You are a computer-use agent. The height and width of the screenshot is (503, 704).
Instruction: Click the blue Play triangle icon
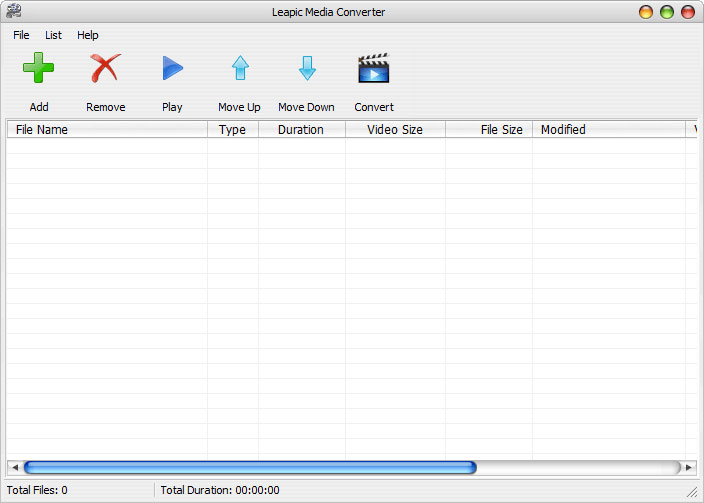click(172, 68)
